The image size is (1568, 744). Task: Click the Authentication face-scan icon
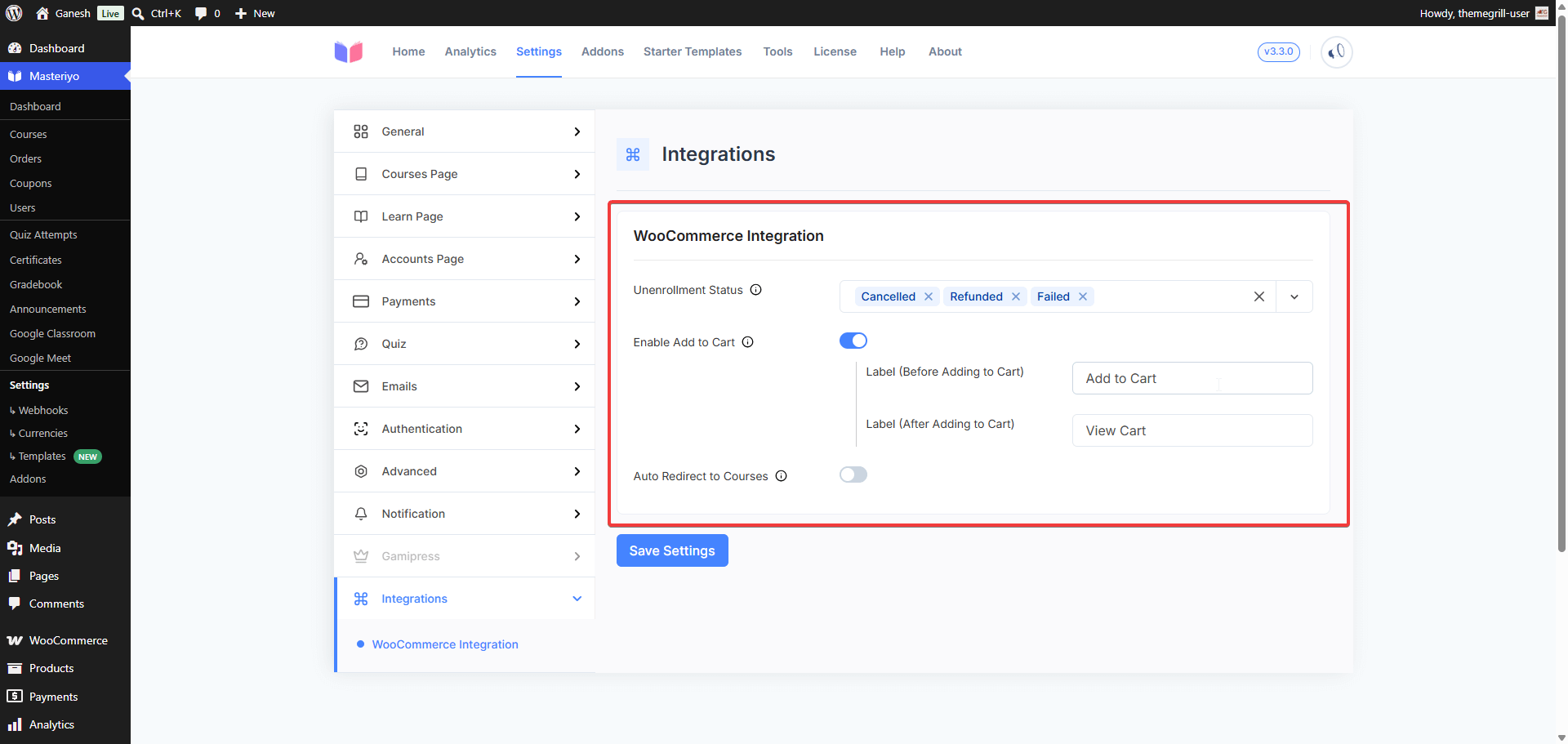(x=361, y=429)
